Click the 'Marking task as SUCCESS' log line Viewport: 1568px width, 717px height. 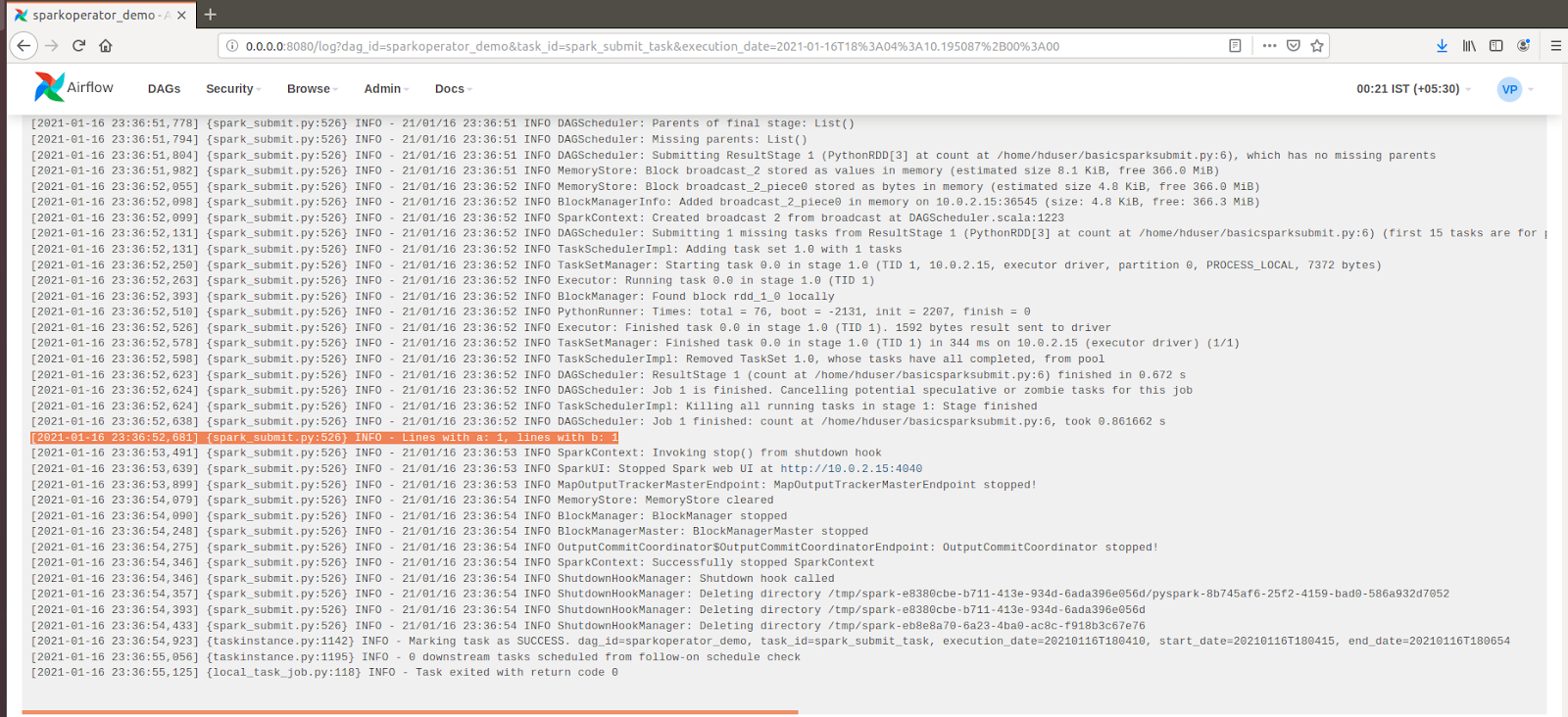(x=770, y=641)
